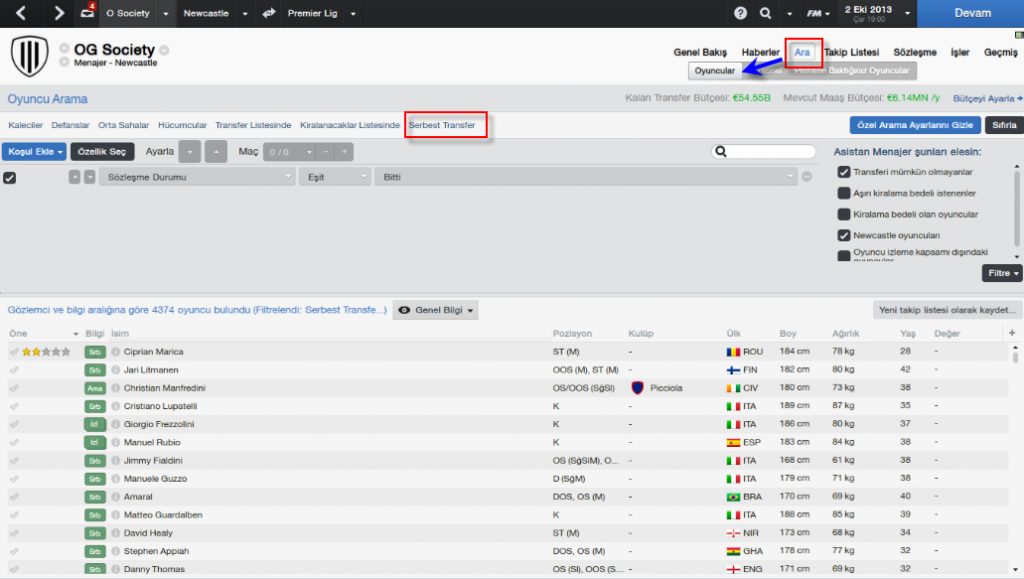Click the swap arrows icon next to Newcastle
Image resolution: width=1024 pixels, height=579 pixels.
coord(270,13)
